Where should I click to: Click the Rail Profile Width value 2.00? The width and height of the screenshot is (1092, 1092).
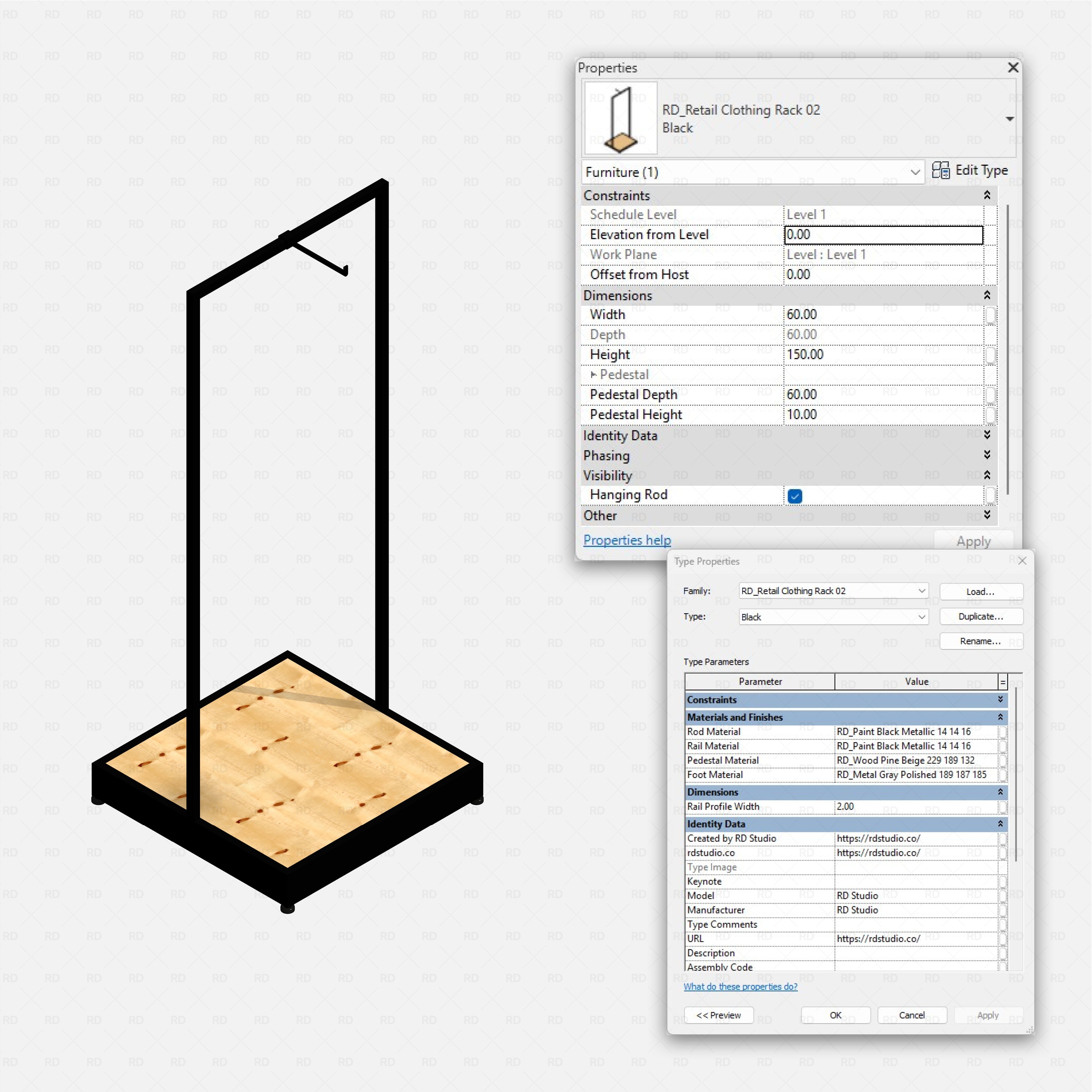[x=916, y=807]
